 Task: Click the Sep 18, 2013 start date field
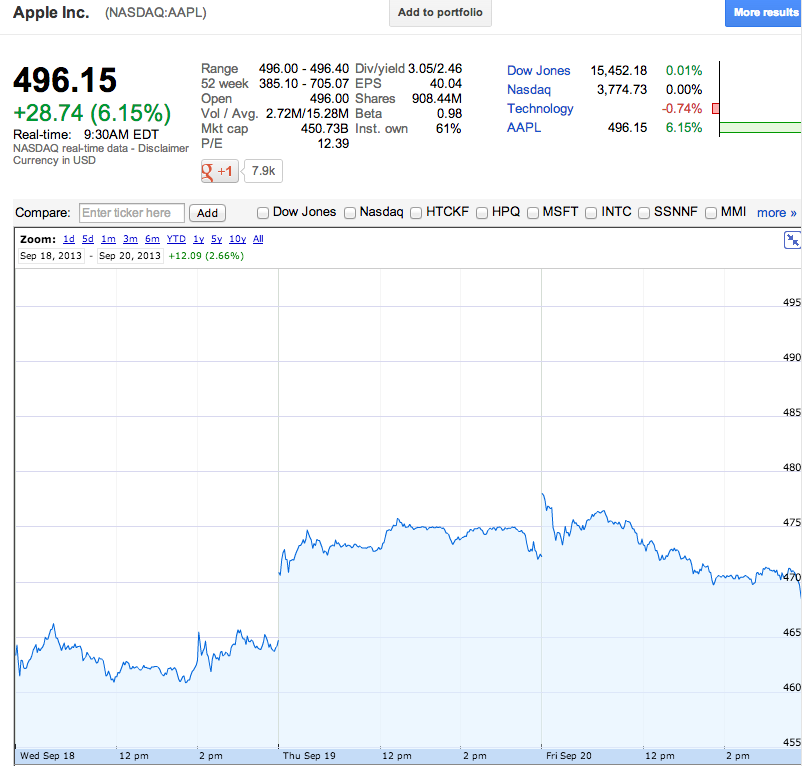(51, 256)
